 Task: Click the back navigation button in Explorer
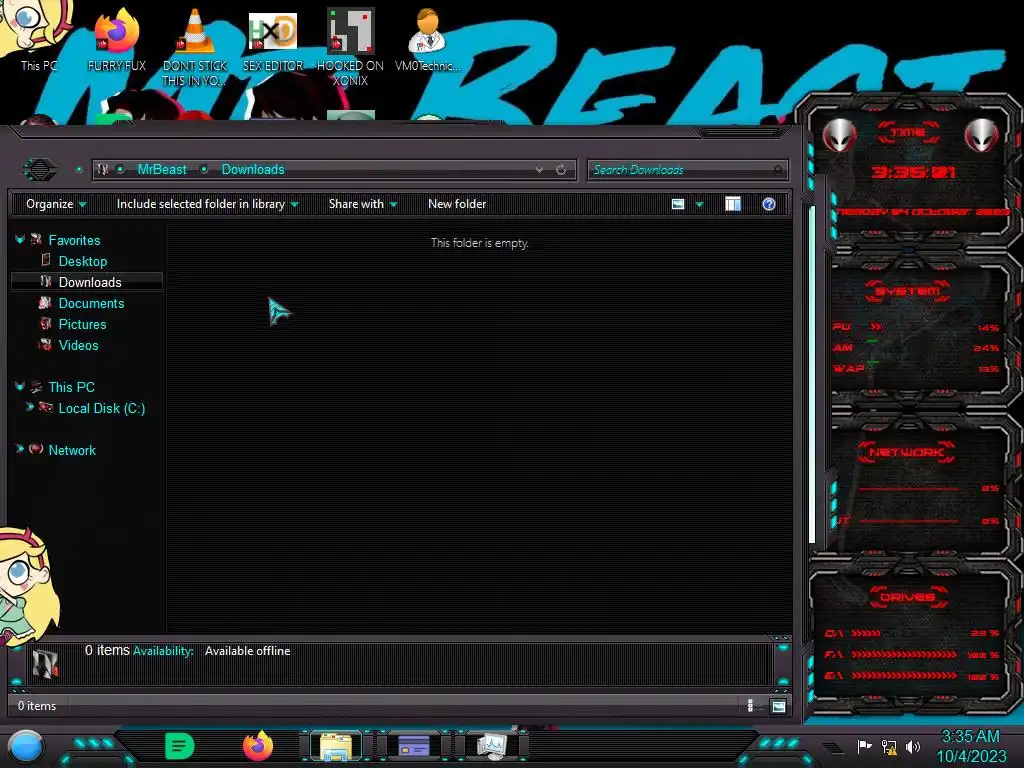pyautogui.click(x=40, y=170)
